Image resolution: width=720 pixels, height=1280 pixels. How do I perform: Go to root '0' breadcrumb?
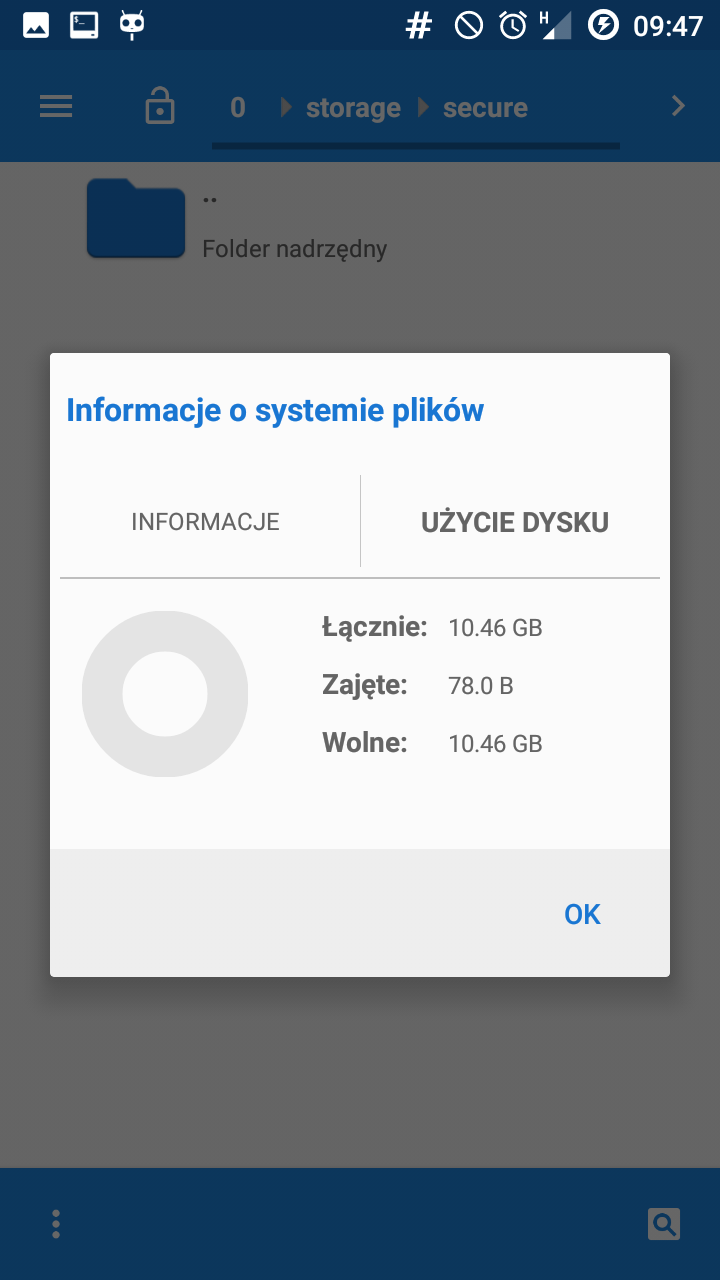point(238,108)
